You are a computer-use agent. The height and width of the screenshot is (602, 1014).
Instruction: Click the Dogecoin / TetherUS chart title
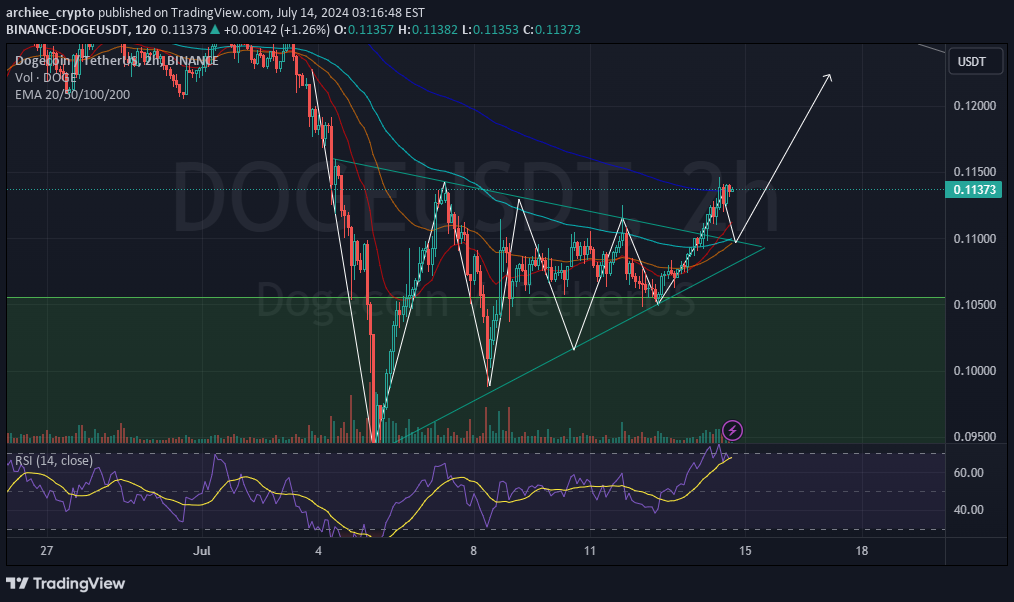pos(116,61)
